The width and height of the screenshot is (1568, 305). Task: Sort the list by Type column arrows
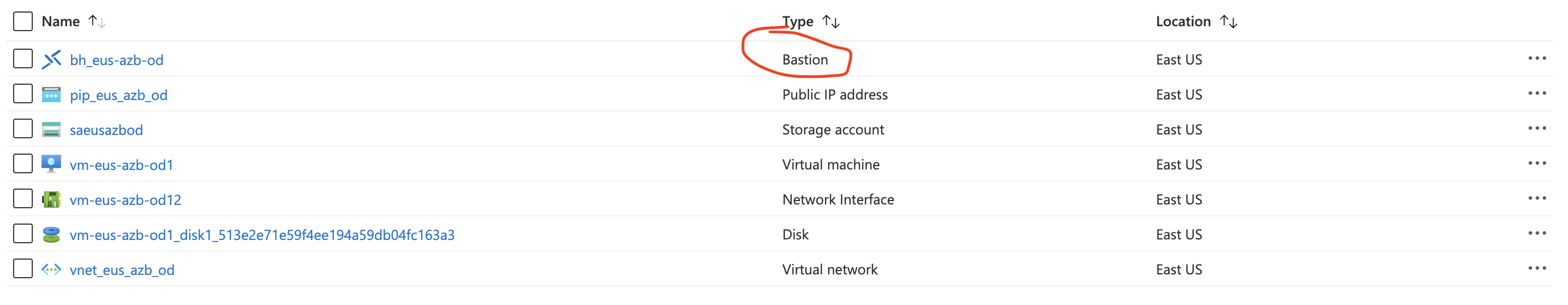tap(831, 22)
